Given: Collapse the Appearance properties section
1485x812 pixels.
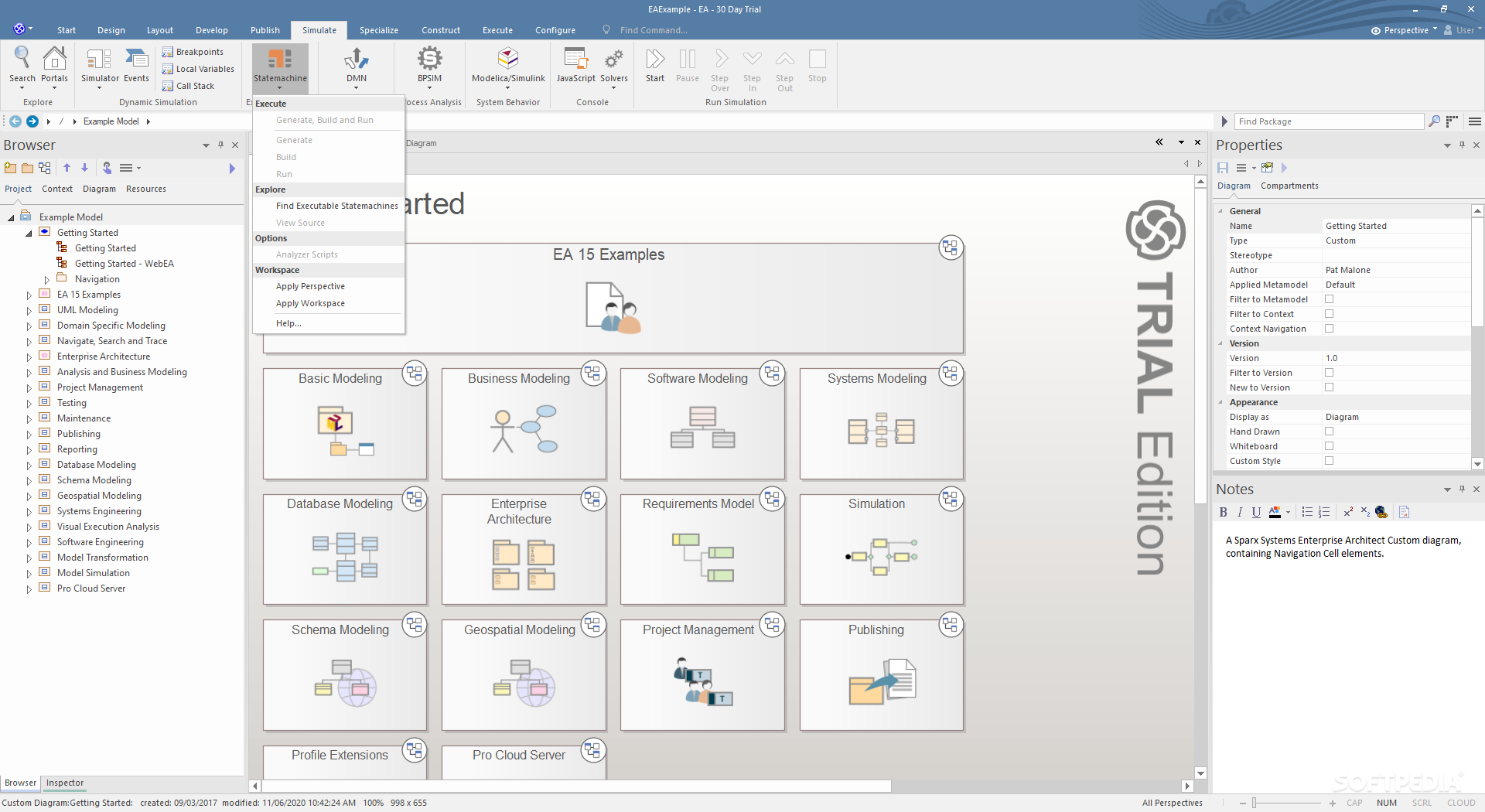Looking at the screenshot, I should point(1220,402).
